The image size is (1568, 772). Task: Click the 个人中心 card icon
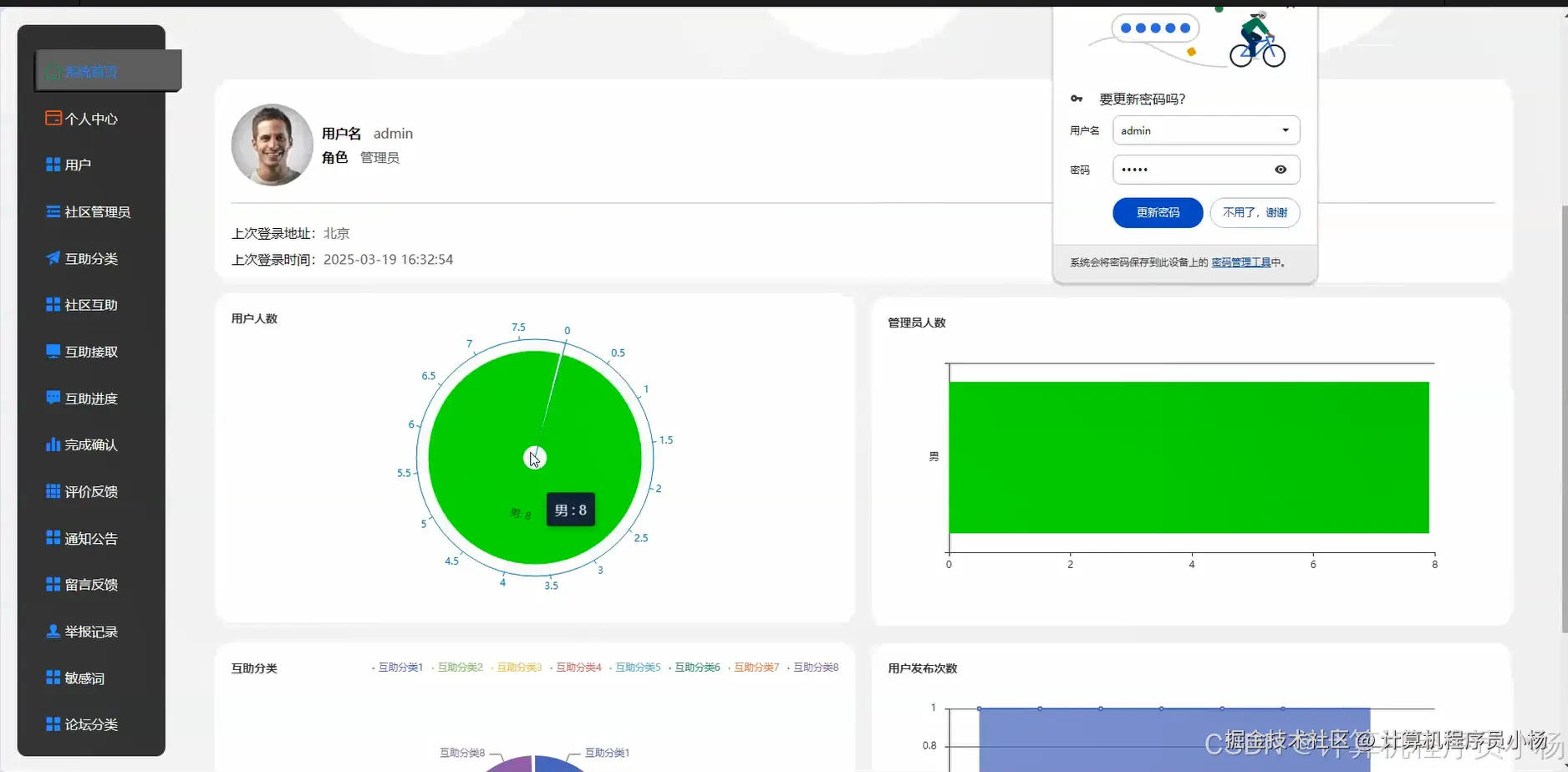click(53, 118)
